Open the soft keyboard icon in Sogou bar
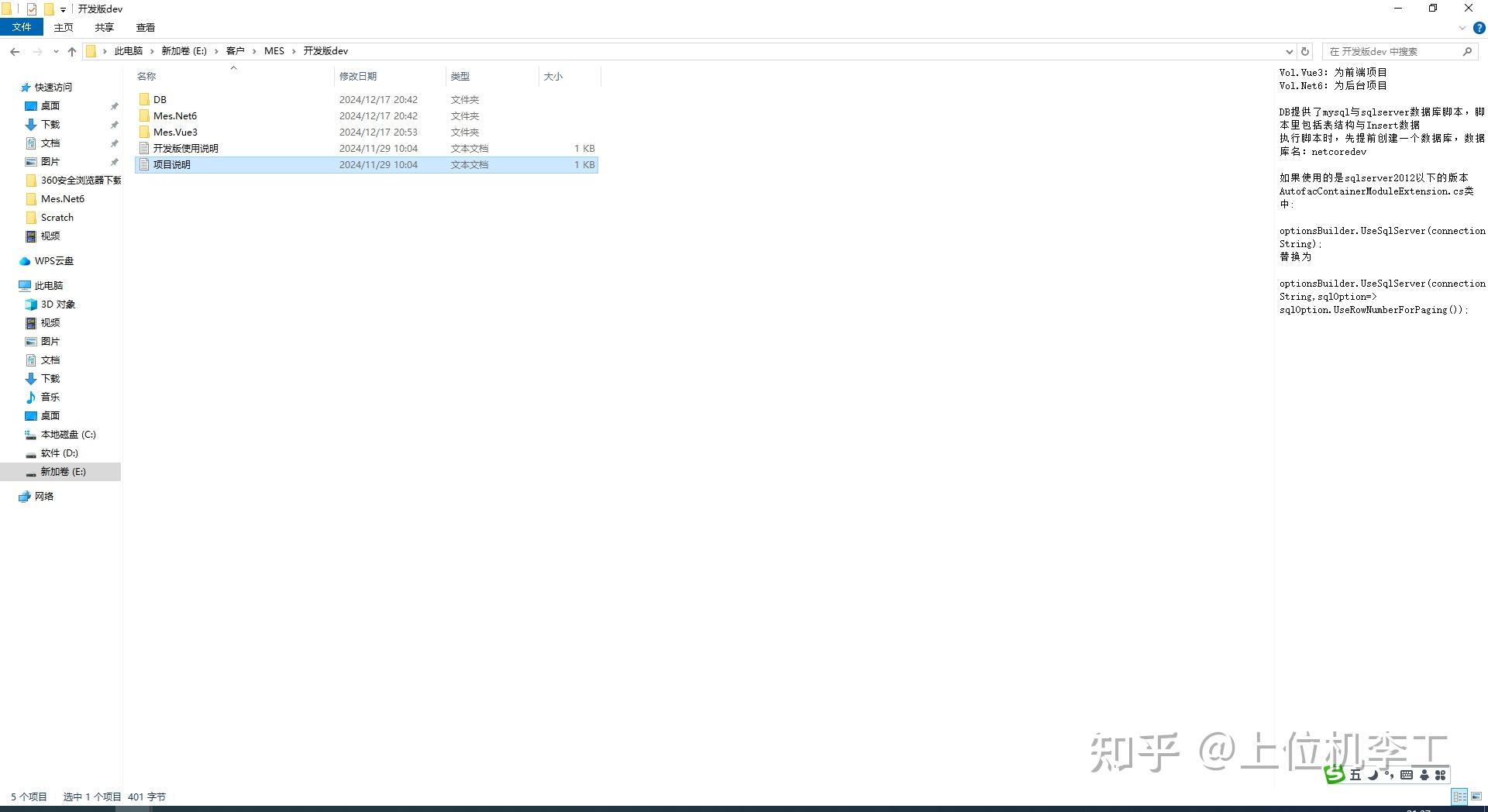 point(1407,775)
